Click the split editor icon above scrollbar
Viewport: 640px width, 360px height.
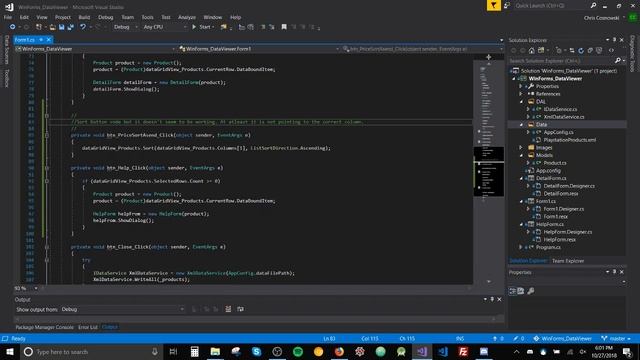point(489,57)
